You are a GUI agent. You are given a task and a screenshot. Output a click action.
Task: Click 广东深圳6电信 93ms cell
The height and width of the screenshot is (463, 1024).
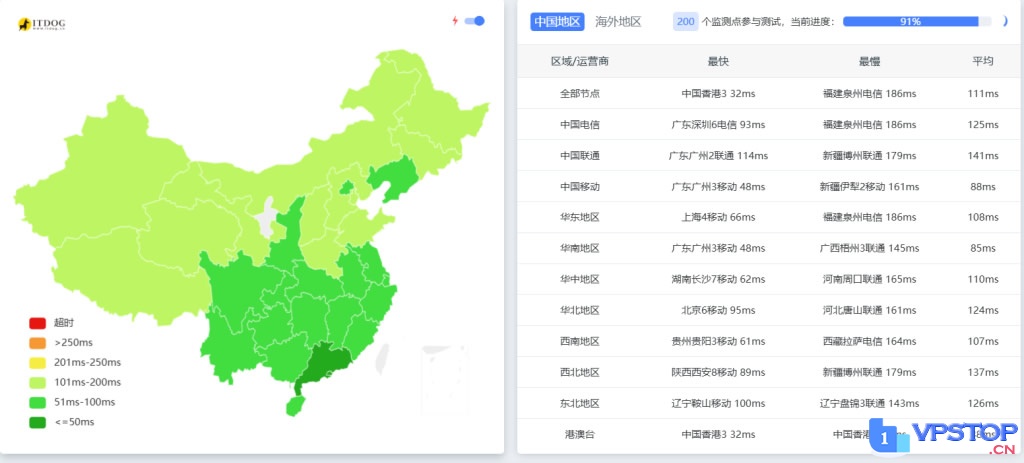718,124
